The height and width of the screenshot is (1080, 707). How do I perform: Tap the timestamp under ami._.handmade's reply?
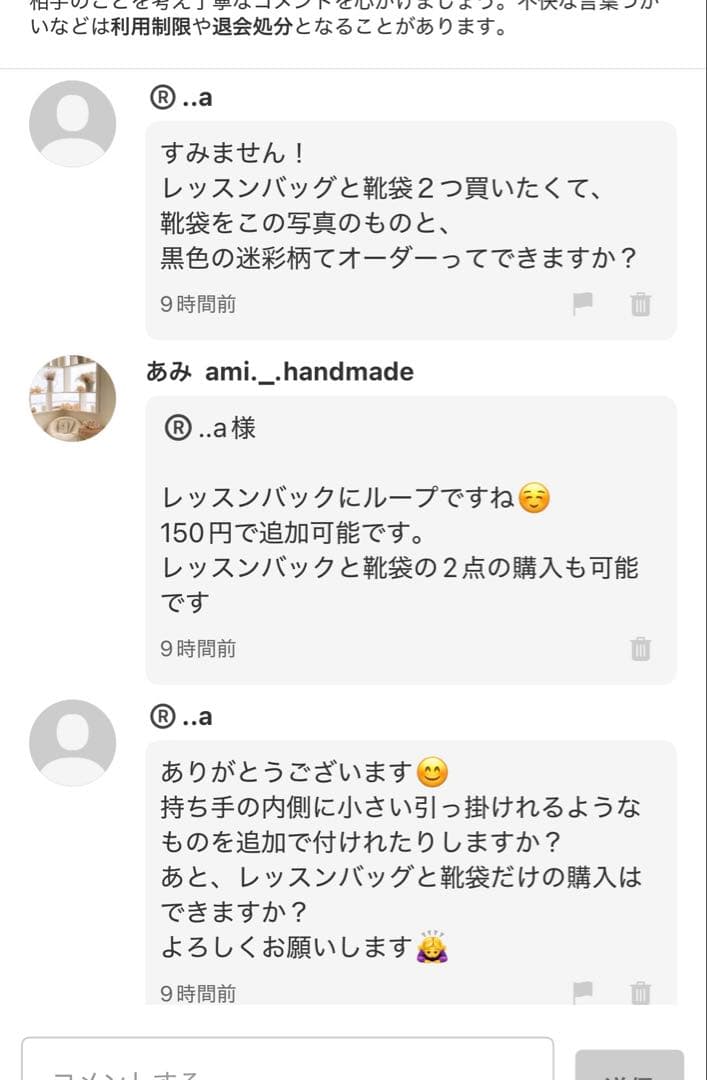194,648
